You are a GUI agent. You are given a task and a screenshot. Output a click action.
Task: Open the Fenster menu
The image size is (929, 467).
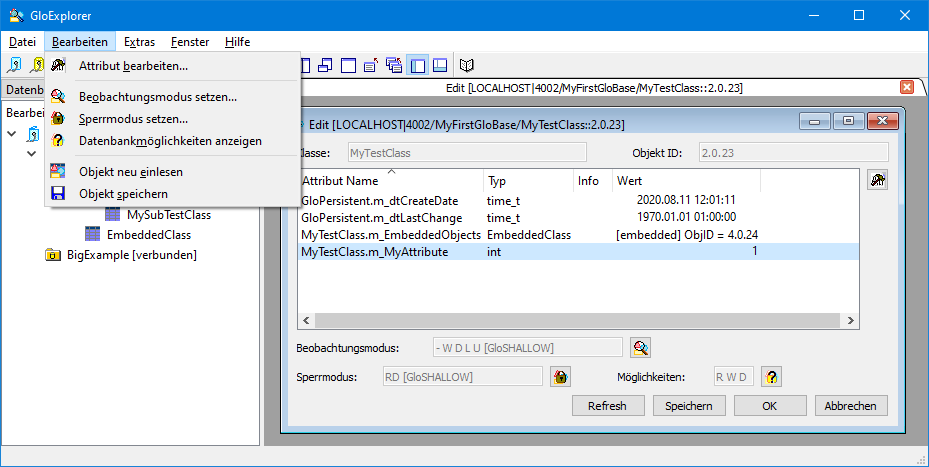190,42
